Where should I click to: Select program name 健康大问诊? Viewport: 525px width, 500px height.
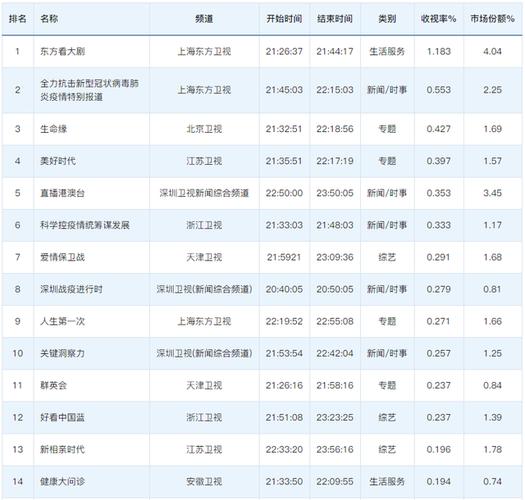tap(63, 482)
